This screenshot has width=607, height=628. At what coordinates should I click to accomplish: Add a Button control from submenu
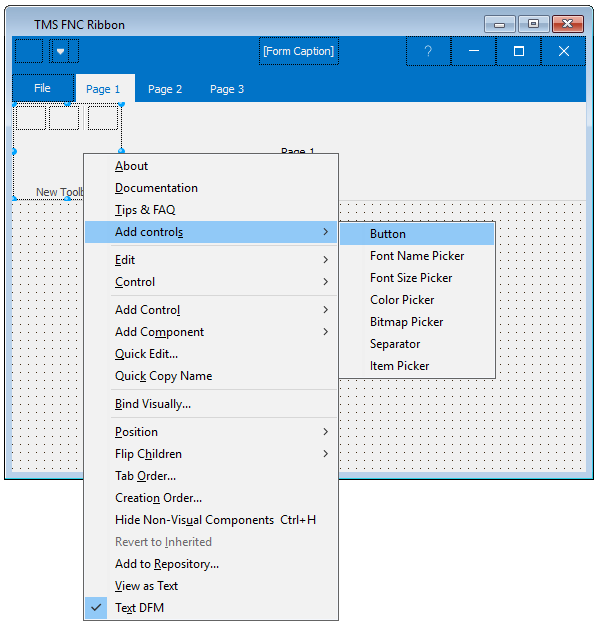pos(417,234)
